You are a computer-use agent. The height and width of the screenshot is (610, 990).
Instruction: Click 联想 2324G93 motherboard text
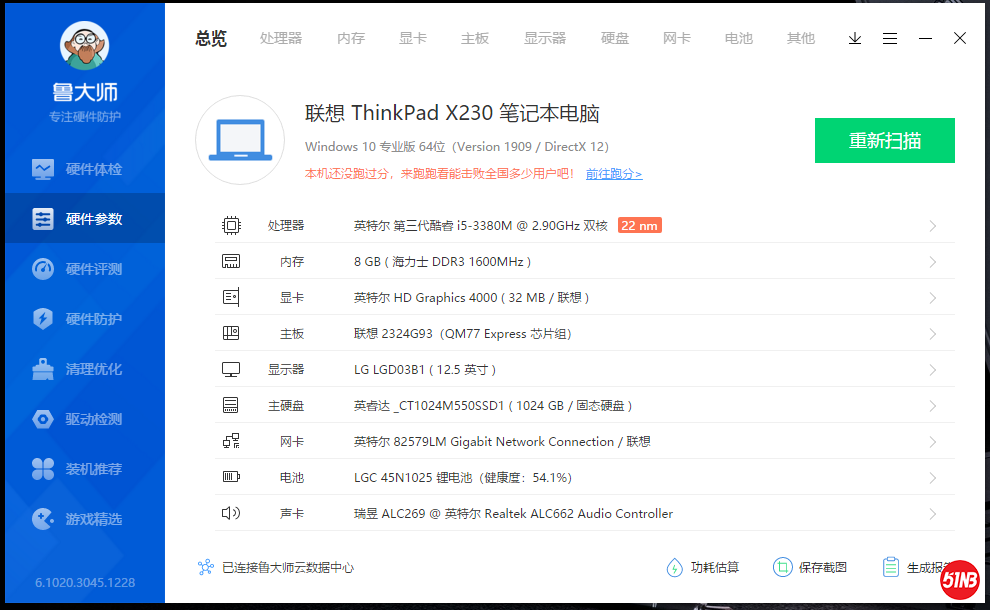[463, 333]
